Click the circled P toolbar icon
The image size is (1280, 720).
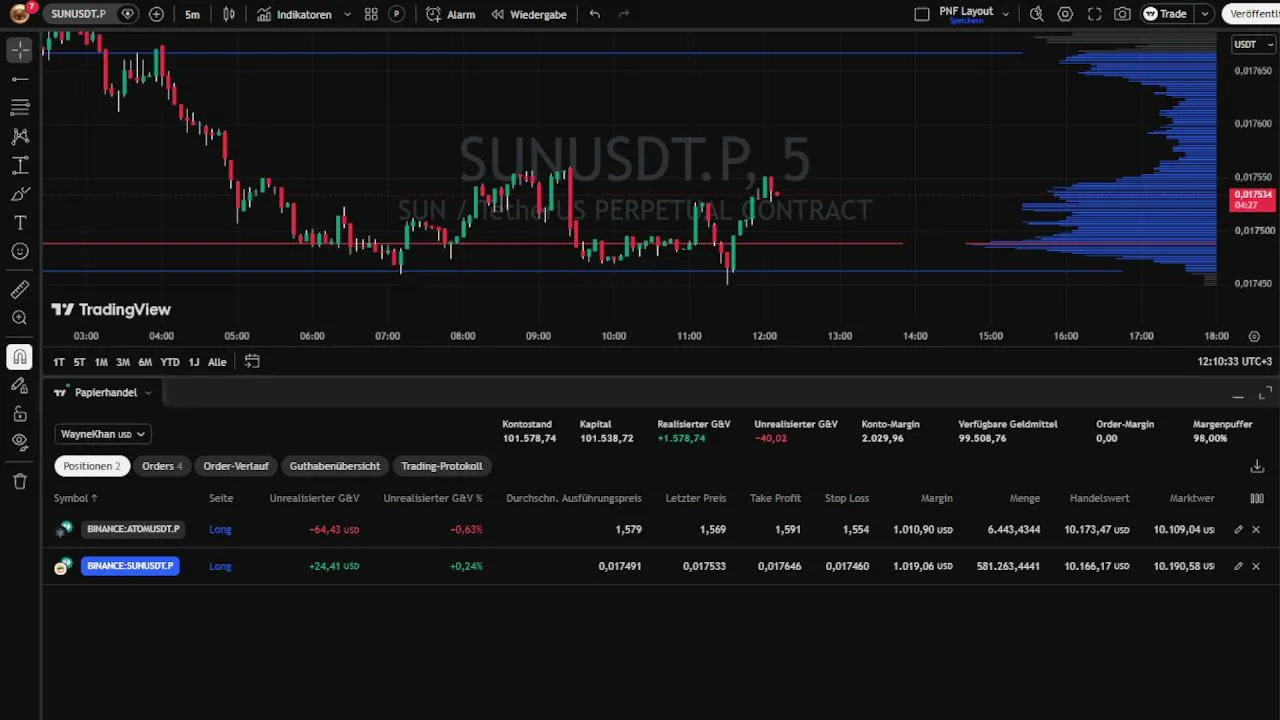point(397,14)
